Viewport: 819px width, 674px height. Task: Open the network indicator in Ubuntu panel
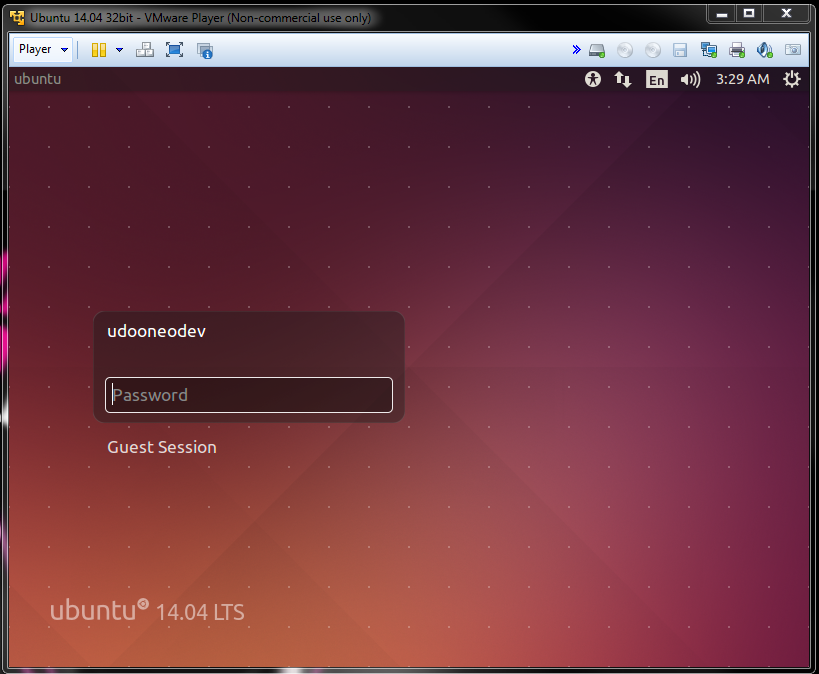tap(623, 79)
